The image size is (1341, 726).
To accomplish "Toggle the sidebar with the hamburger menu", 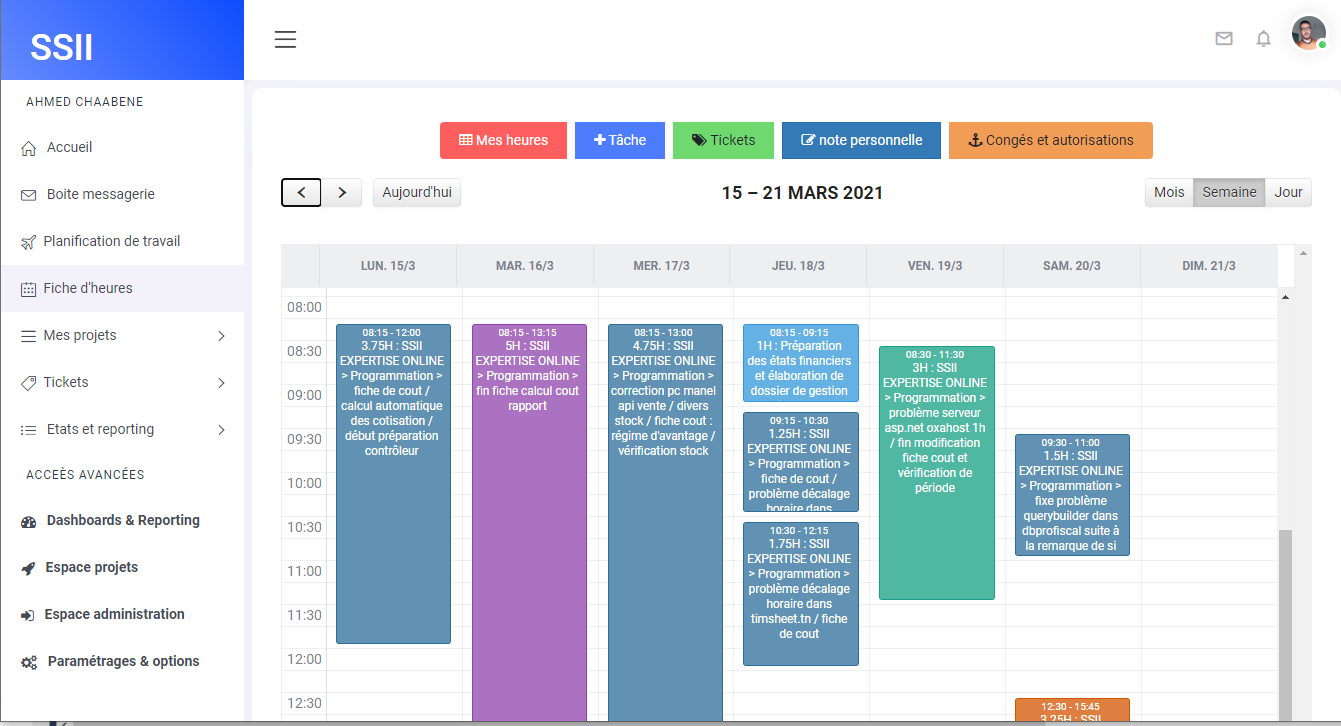I will click(285, 39).
